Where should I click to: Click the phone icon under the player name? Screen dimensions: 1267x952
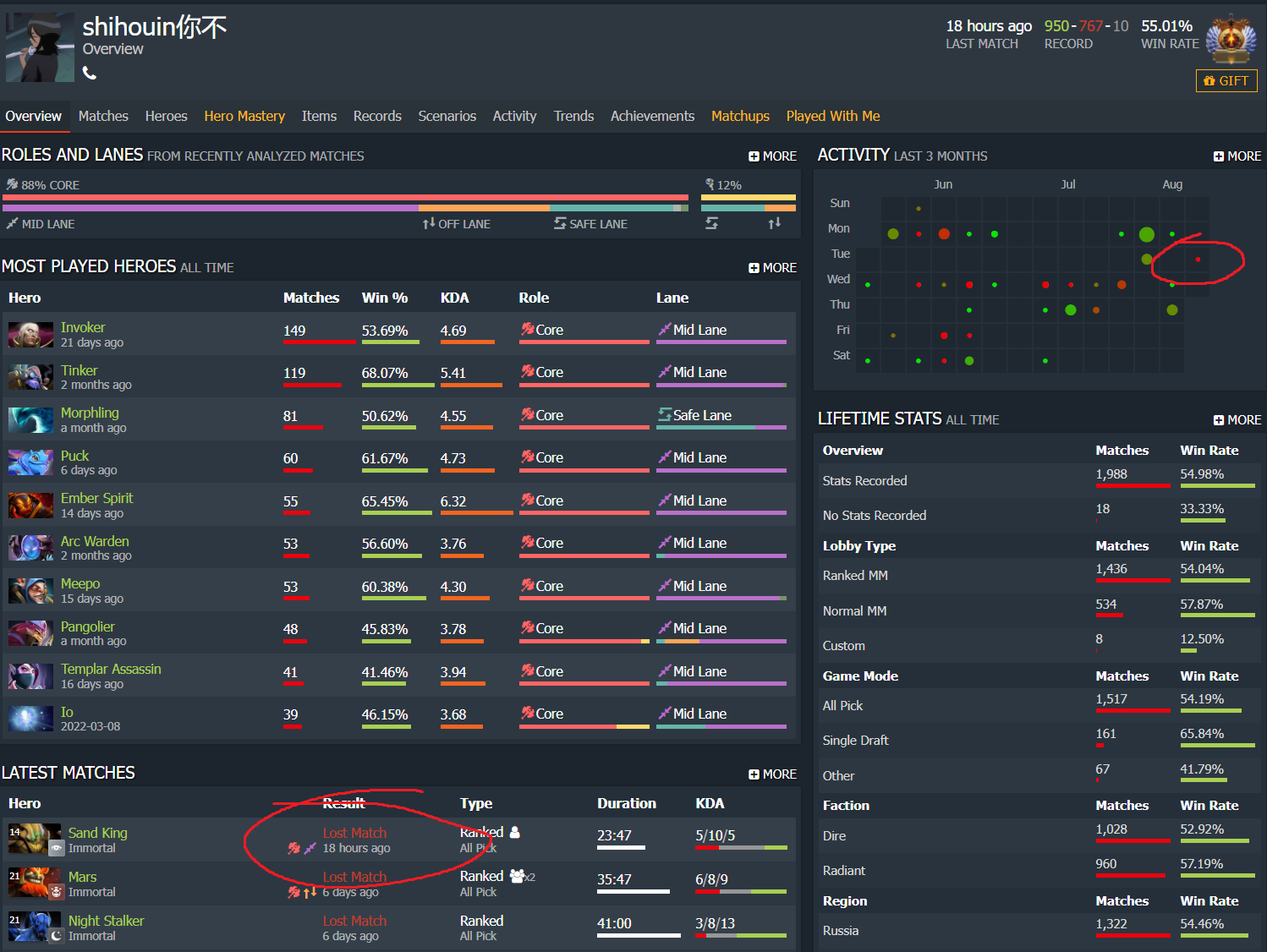[90, 74]
